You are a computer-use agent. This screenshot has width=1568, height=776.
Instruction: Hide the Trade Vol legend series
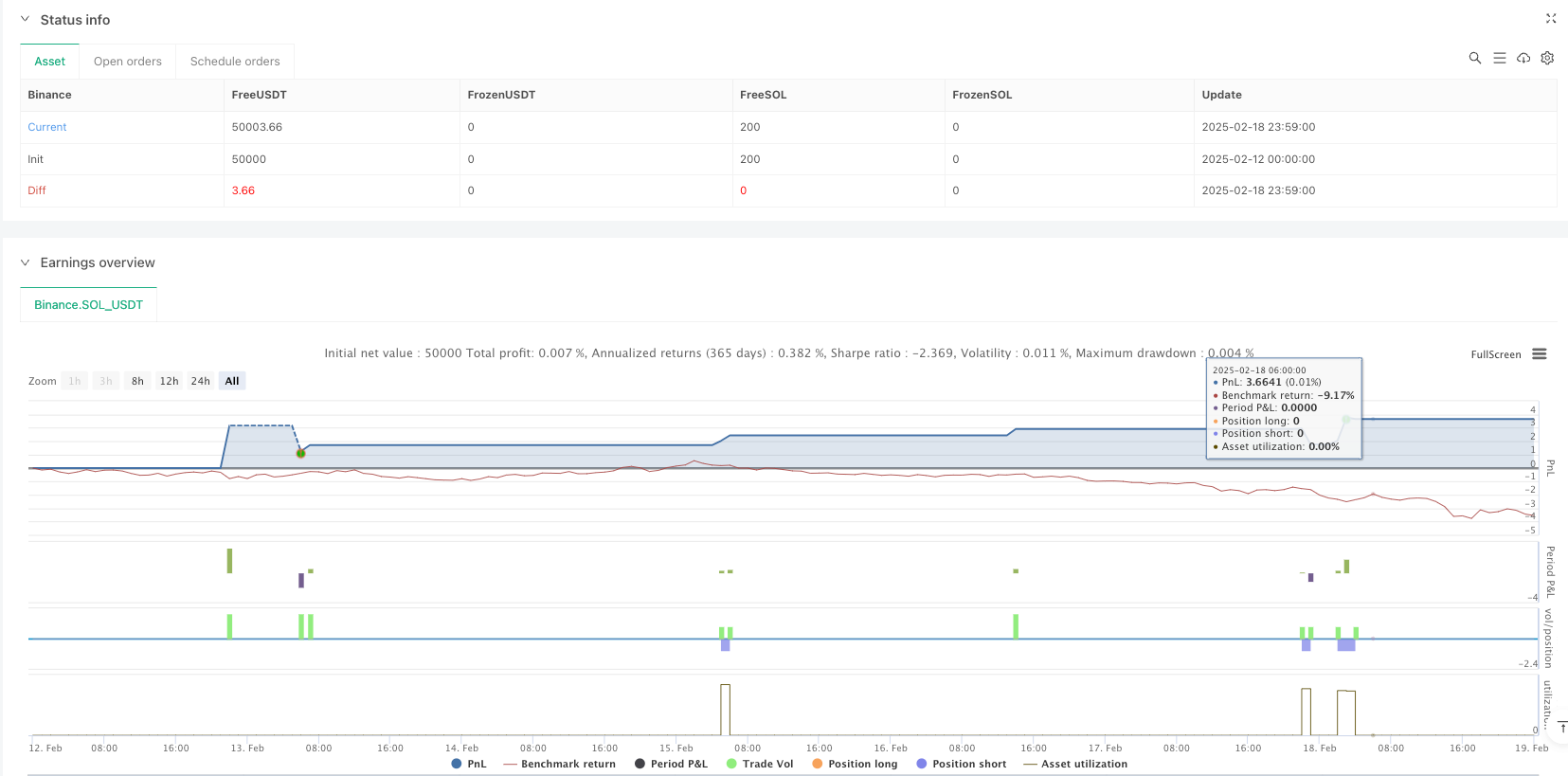[759, 764]
